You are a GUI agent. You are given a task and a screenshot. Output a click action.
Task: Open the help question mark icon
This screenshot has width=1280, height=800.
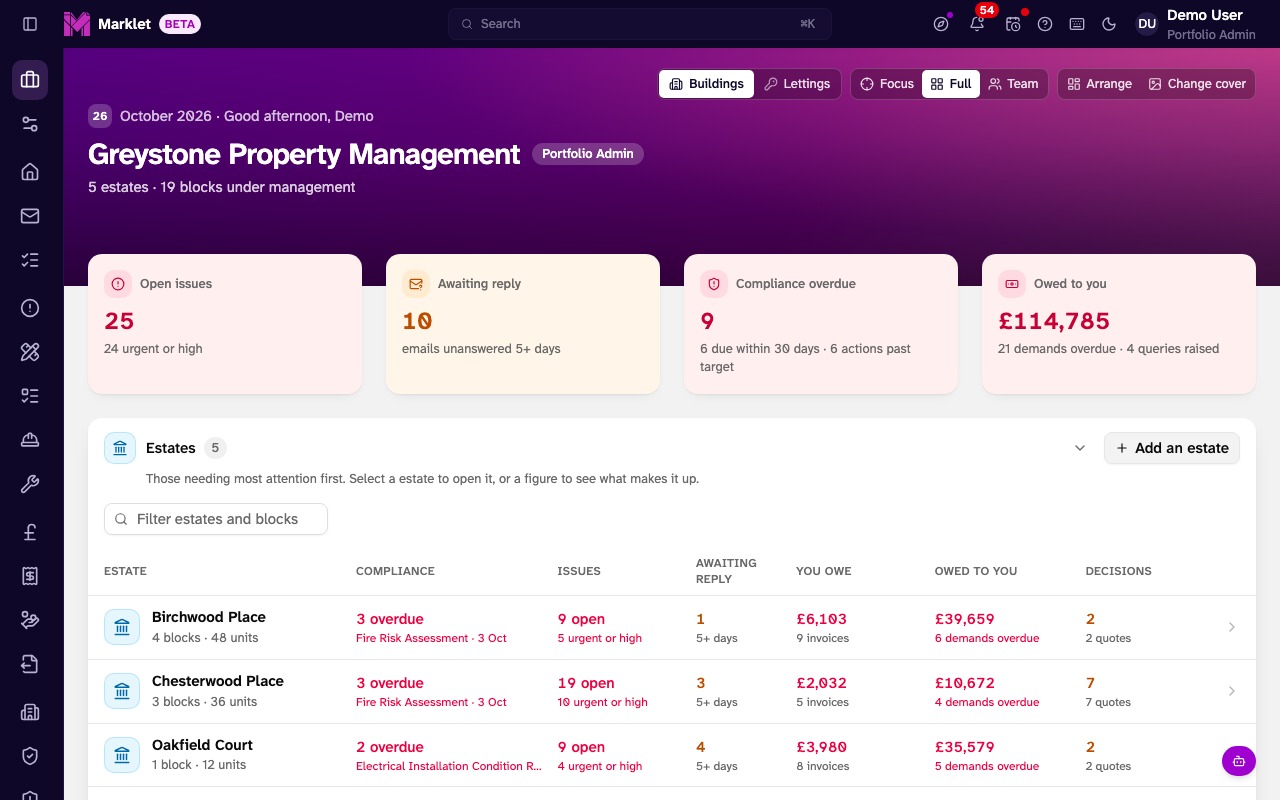(x=1045, y=24)
